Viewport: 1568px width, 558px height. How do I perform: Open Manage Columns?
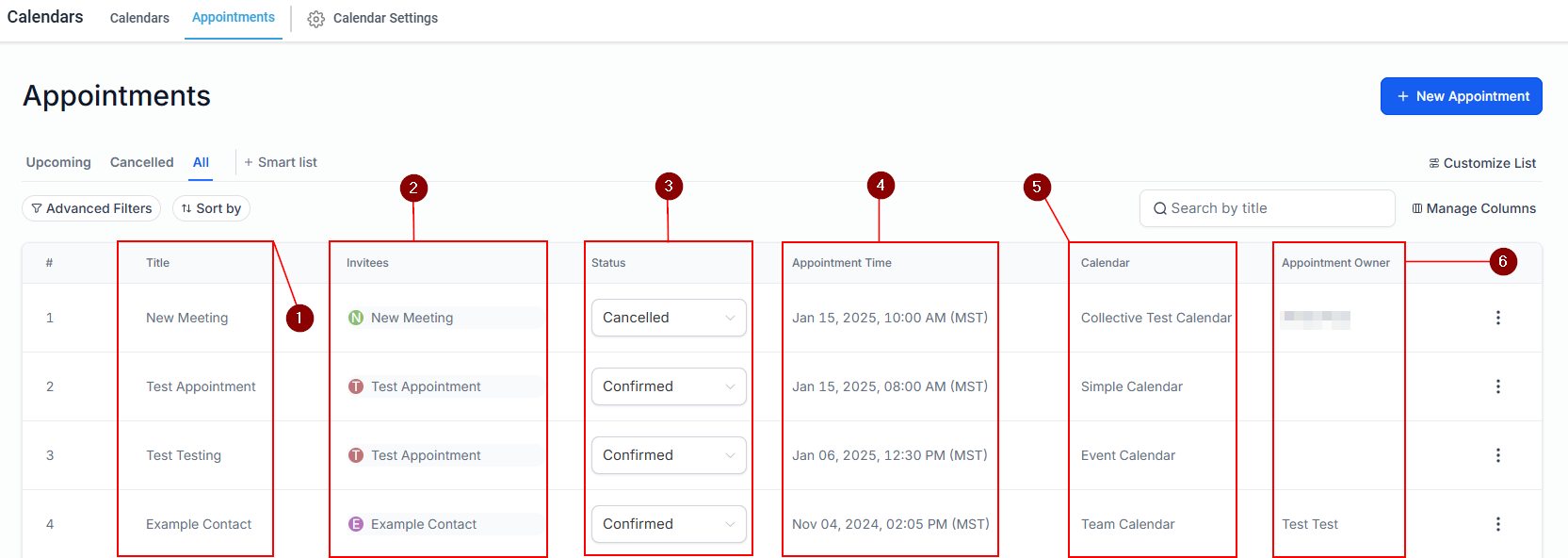tap(1473, 208)
